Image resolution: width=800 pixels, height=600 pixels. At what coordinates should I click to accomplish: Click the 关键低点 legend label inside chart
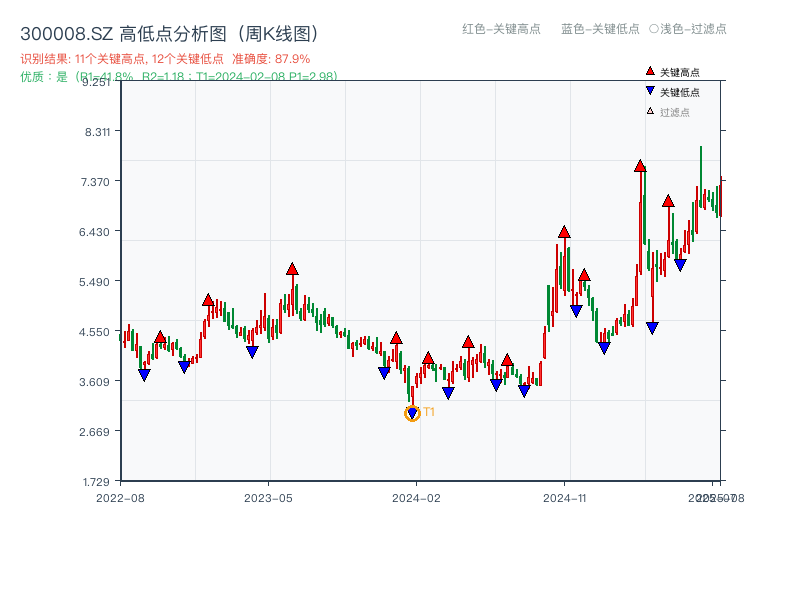[680, 92]
